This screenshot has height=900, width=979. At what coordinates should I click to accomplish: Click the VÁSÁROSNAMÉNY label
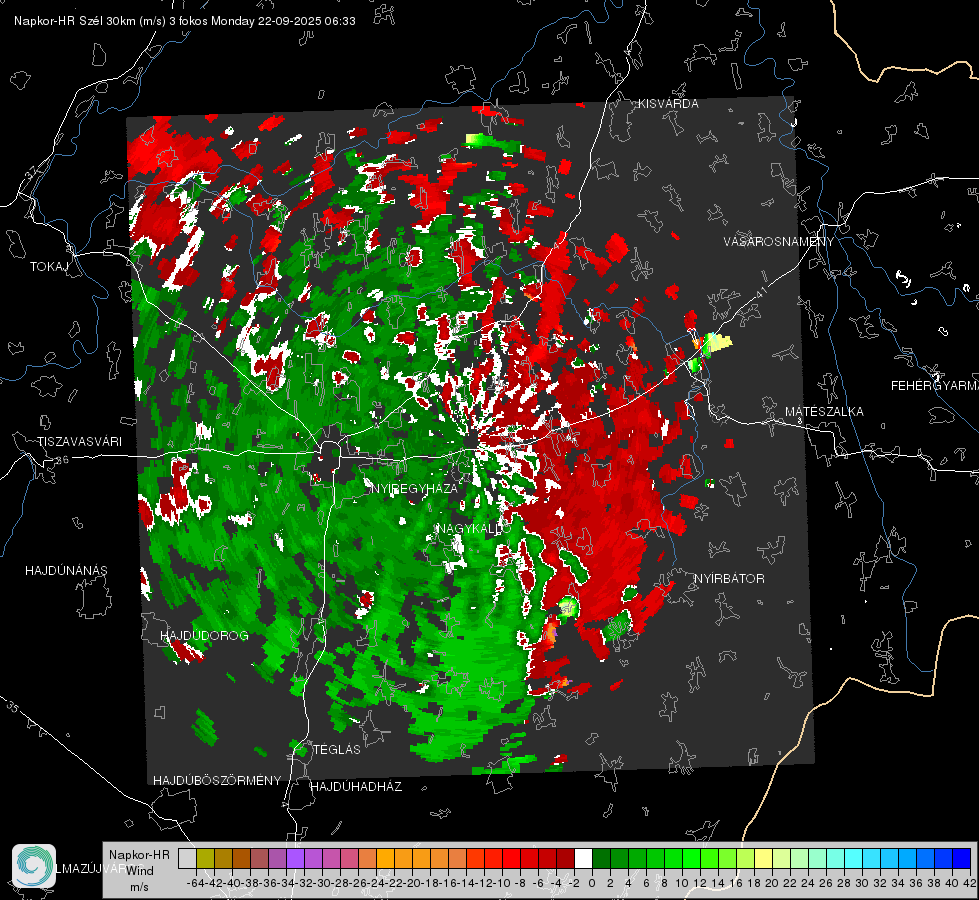coord(779,242)
